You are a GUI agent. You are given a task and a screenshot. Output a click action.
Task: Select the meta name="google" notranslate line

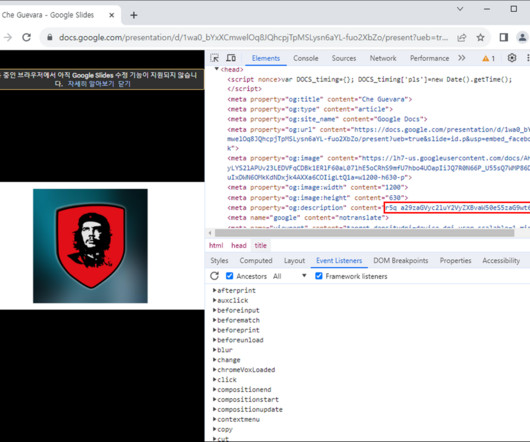coord(308,218)
